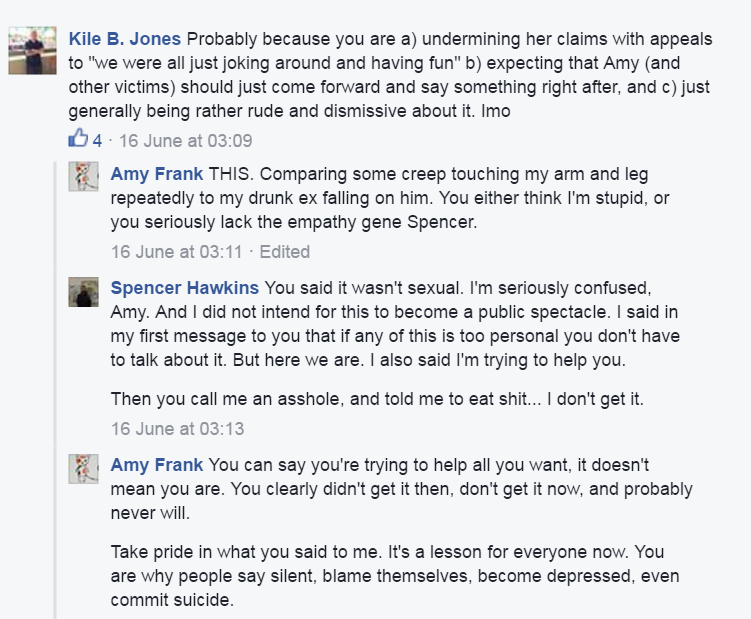This screenshot has width=751, height=619.
Task: Open Kile B. Jones profile picture
Action: tap(33, 50)
